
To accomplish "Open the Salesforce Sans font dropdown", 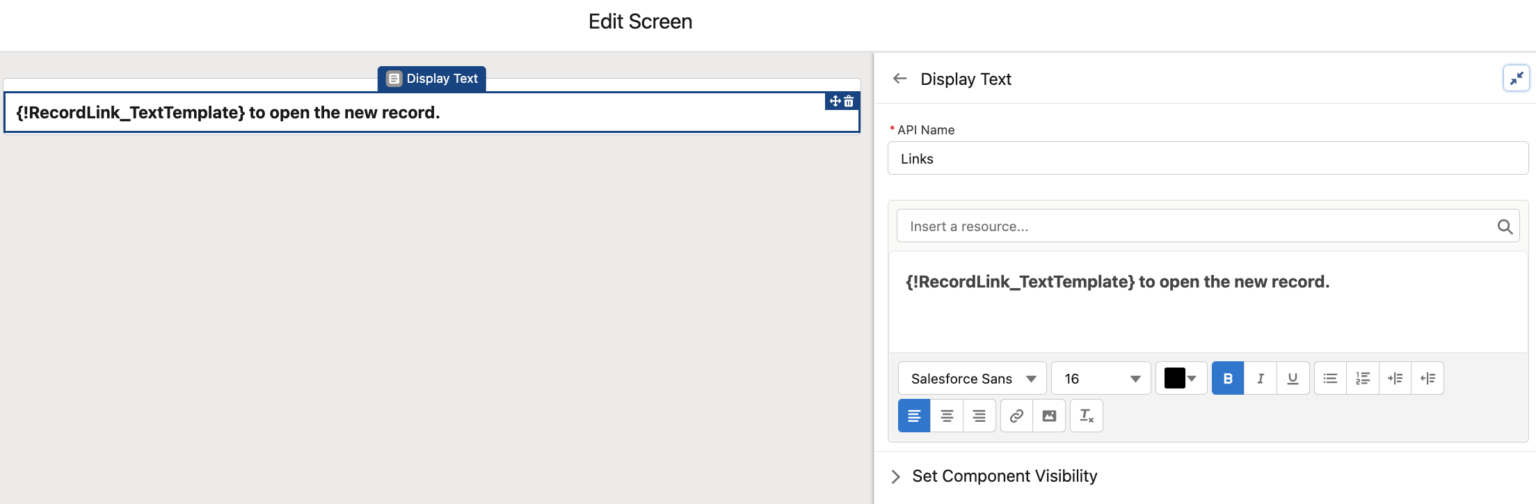I will click(x=973, y=378).
